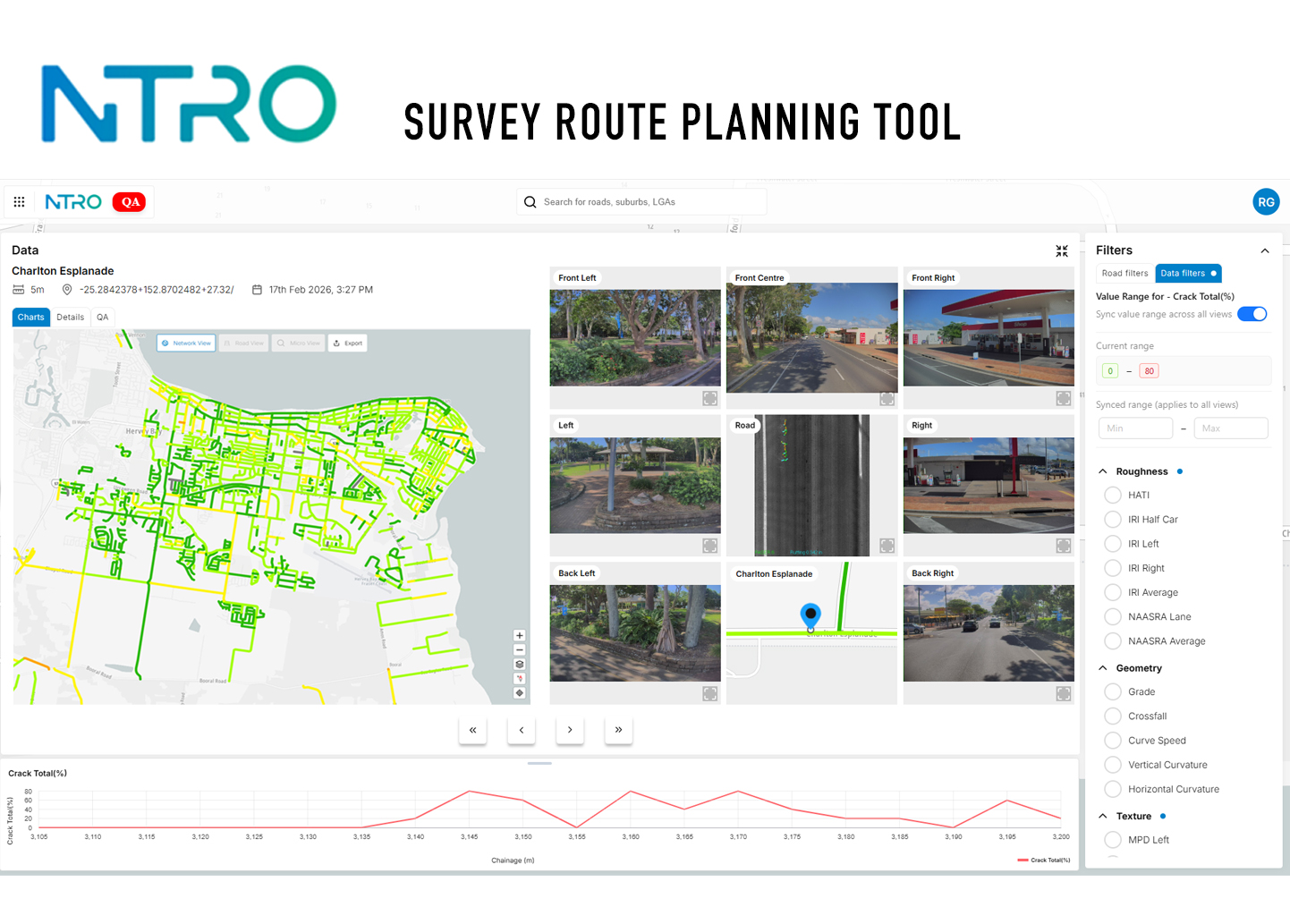
Task: Click the Export button on map
Action: pyautogui.click(x=347, y=343)
